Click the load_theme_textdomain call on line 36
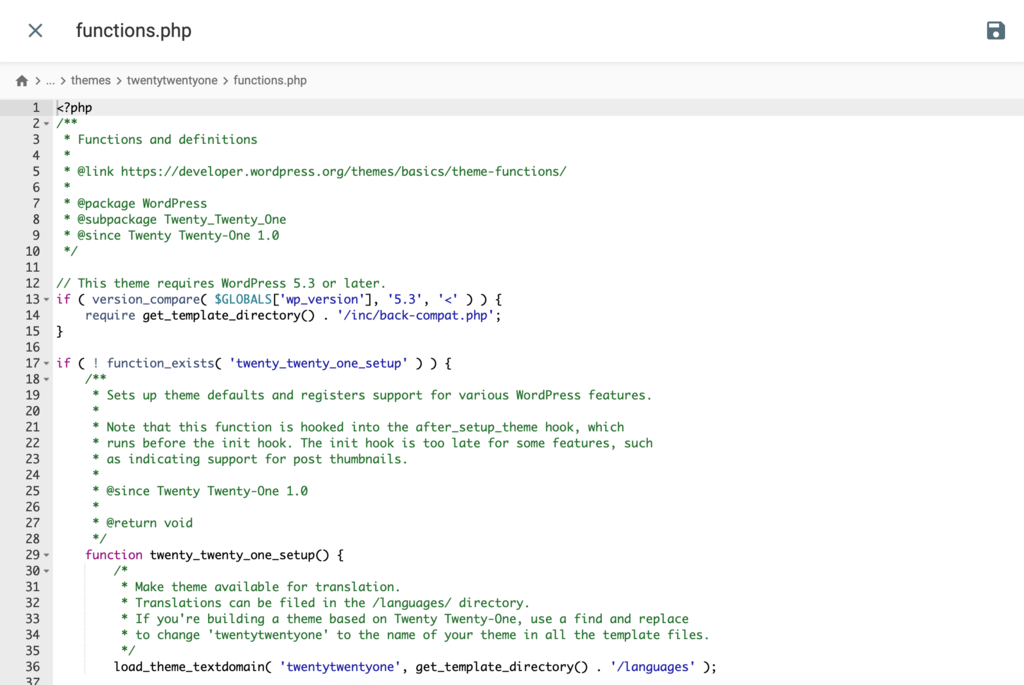This screenshot has width=1024, height=685. tap(189, 667)
